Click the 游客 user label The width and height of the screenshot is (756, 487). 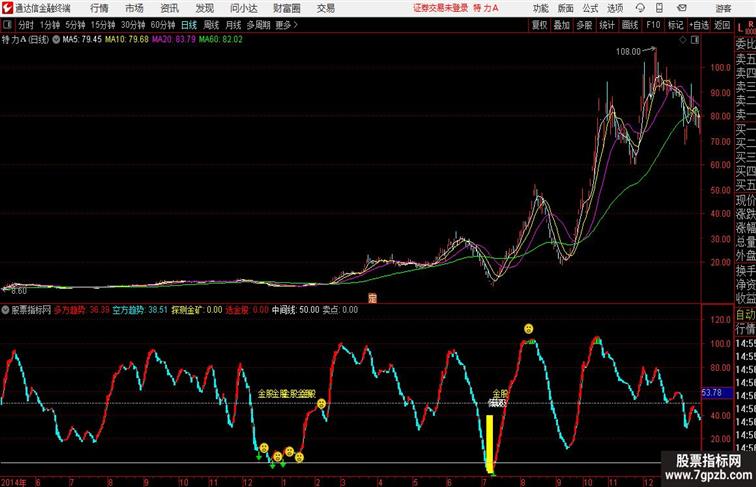click(723, 8)
